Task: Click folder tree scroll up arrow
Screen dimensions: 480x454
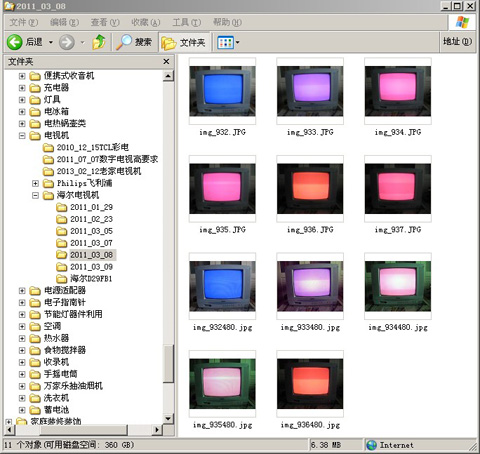Action: pyautogui.click(x=168, y=76)
